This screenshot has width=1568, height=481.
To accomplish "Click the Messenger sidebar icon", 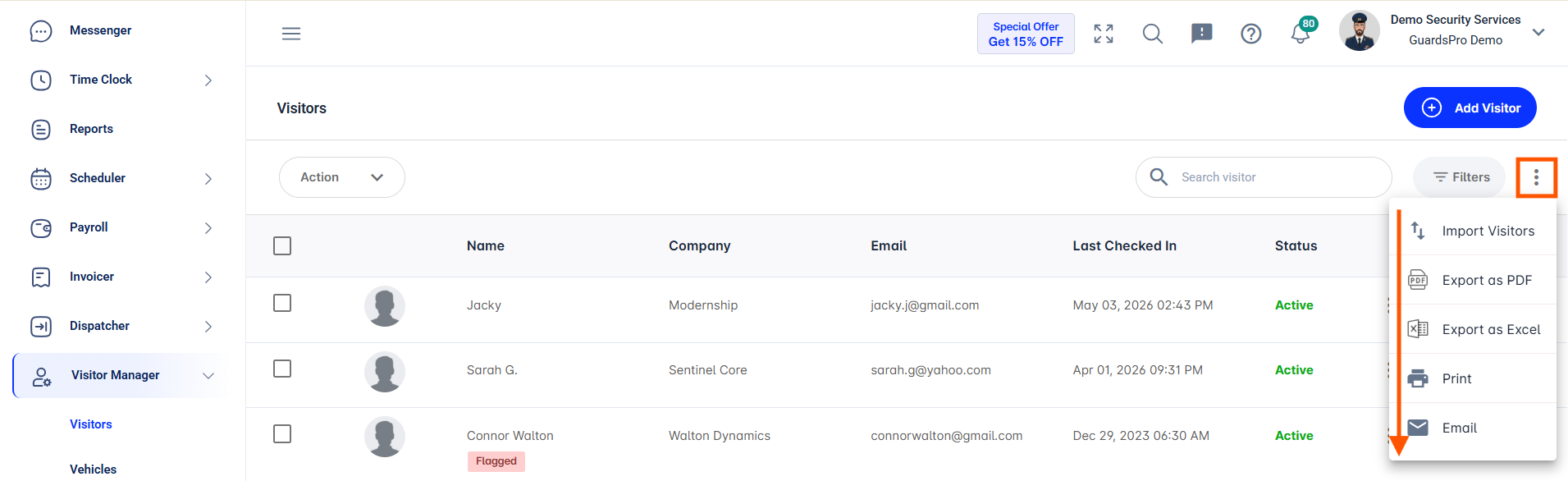I will (41, 31).
